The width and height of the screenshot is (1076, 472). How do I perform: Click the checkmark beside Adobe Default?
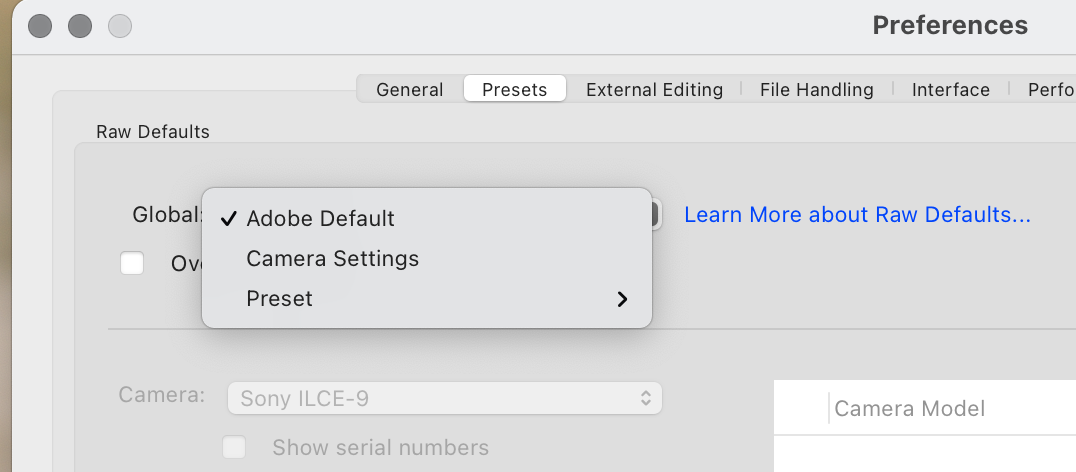[229, 219]
